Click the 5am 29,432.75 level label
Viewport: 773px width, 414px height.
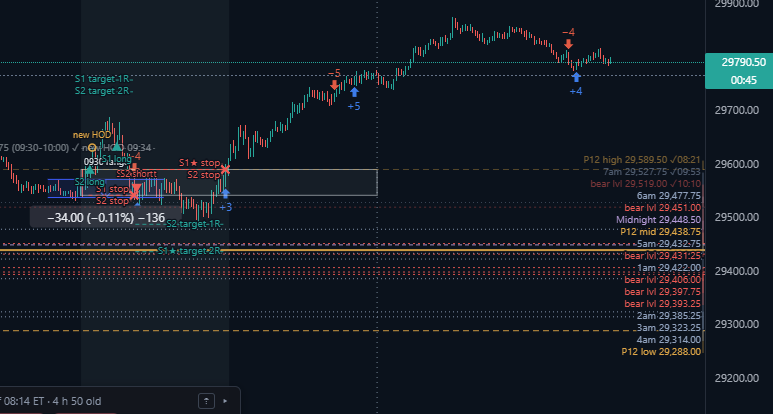(x=668, y=243)
